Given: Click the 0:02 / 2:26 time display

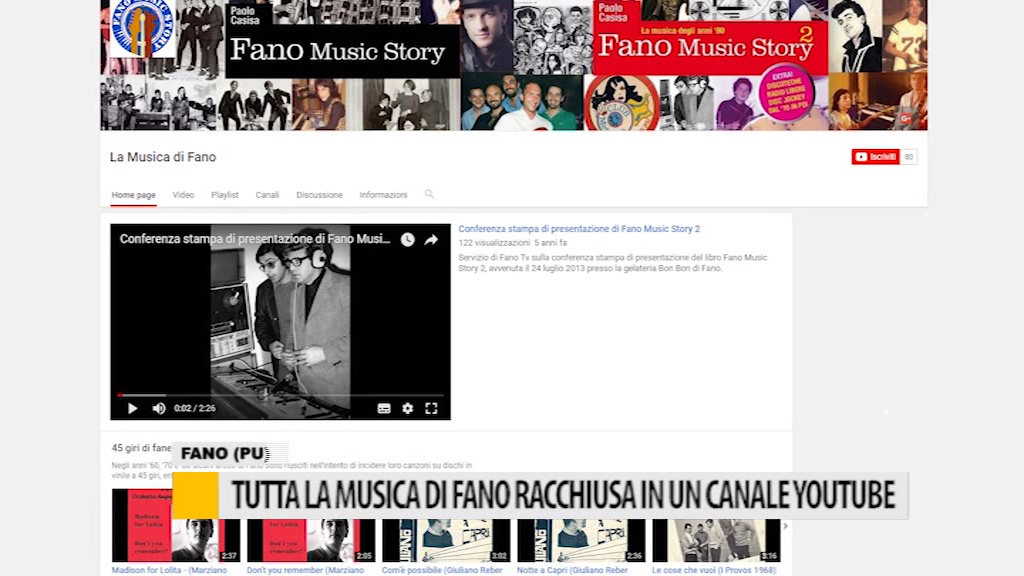Looking at the screenshot, I should click(x=195, y=408).
